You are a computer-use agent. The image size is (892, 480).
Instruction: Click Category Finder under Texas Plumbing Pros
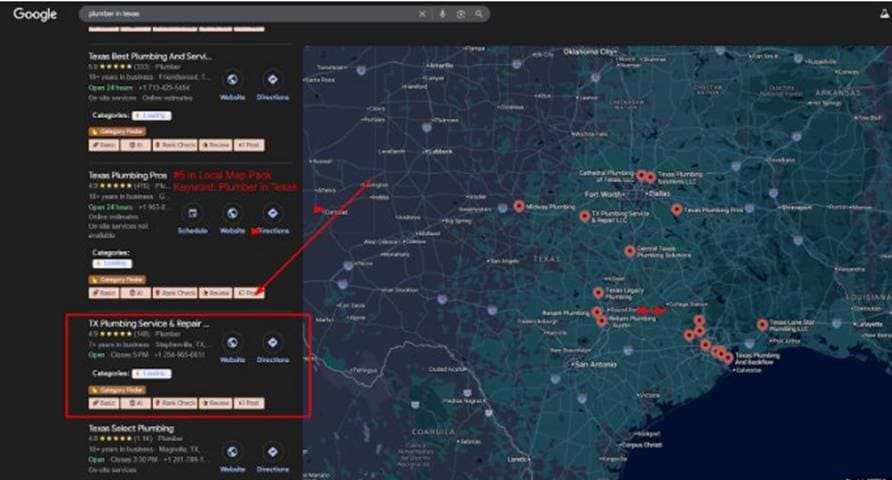(117, 280)
